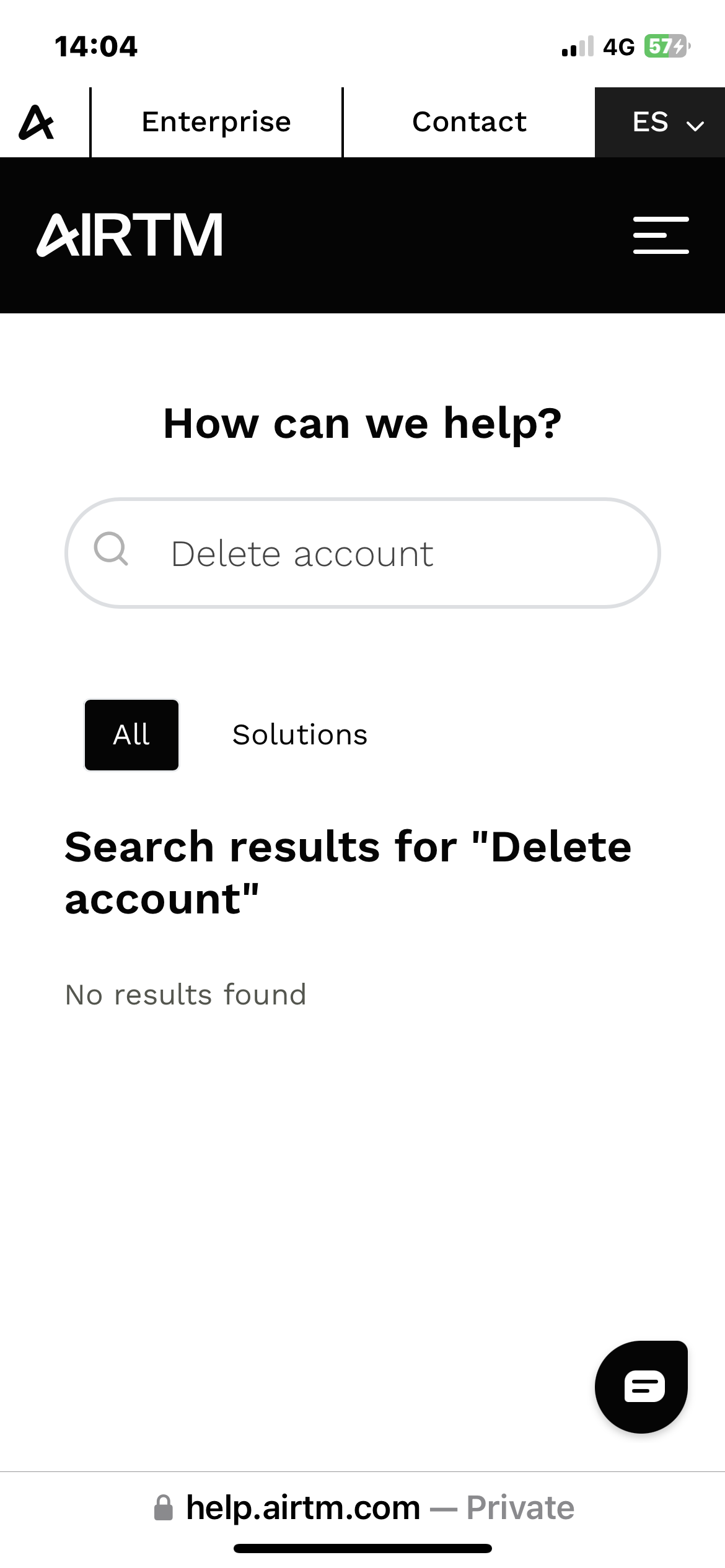Open the hamburger menu
The width and height of the screenshot is (725, 1568).
661,235
